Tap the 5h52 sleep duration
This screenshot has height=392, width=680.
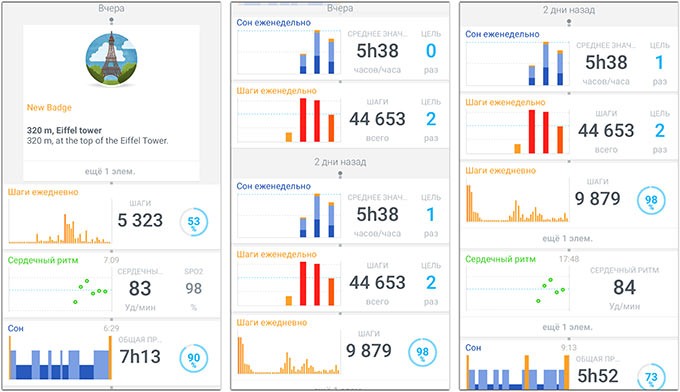coord(598,376)
